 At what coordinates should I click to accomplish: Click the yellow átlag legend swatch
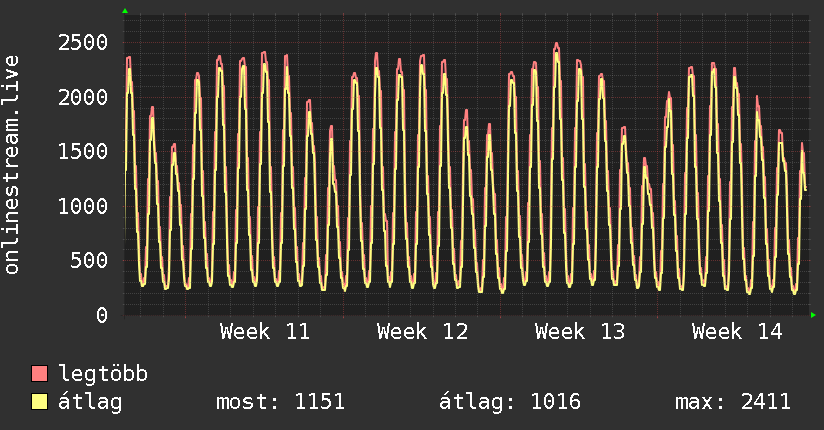click(x=40, y=402)
